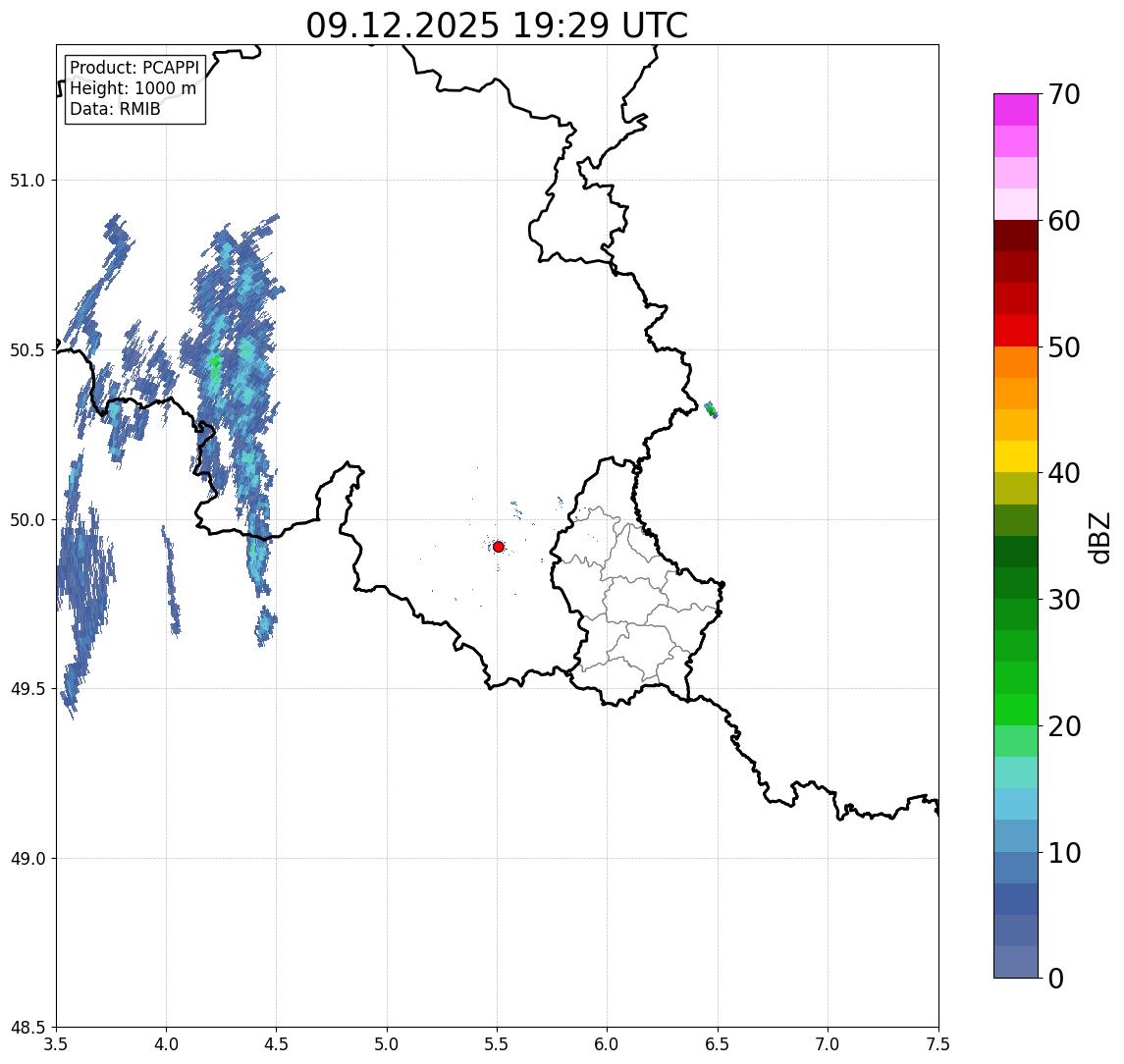Click the red radar location dot
This screenshot has height=1064, width=1124.
coord(499,547)
